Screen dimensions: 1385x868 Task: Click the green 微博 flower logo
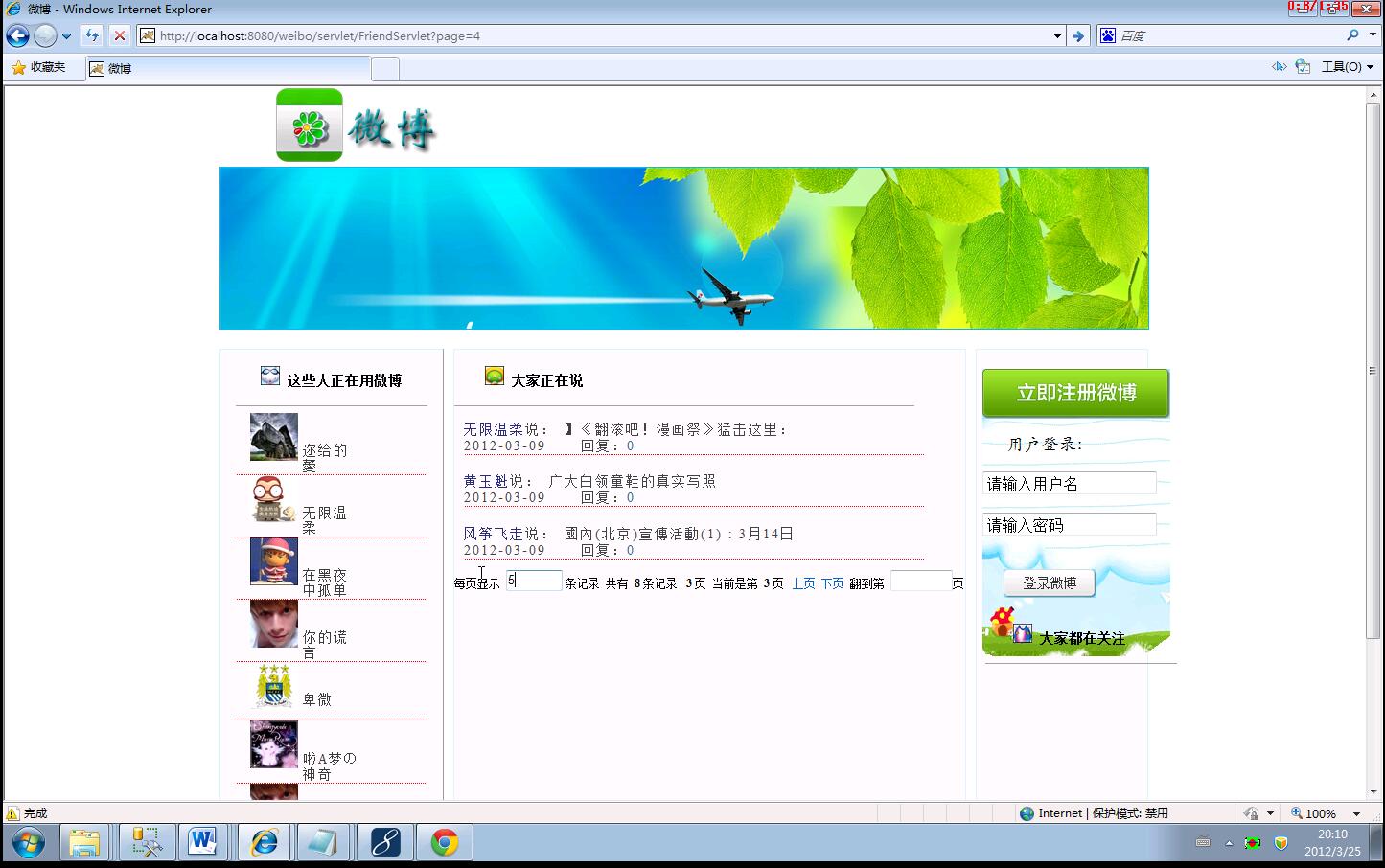pos(310,126)
